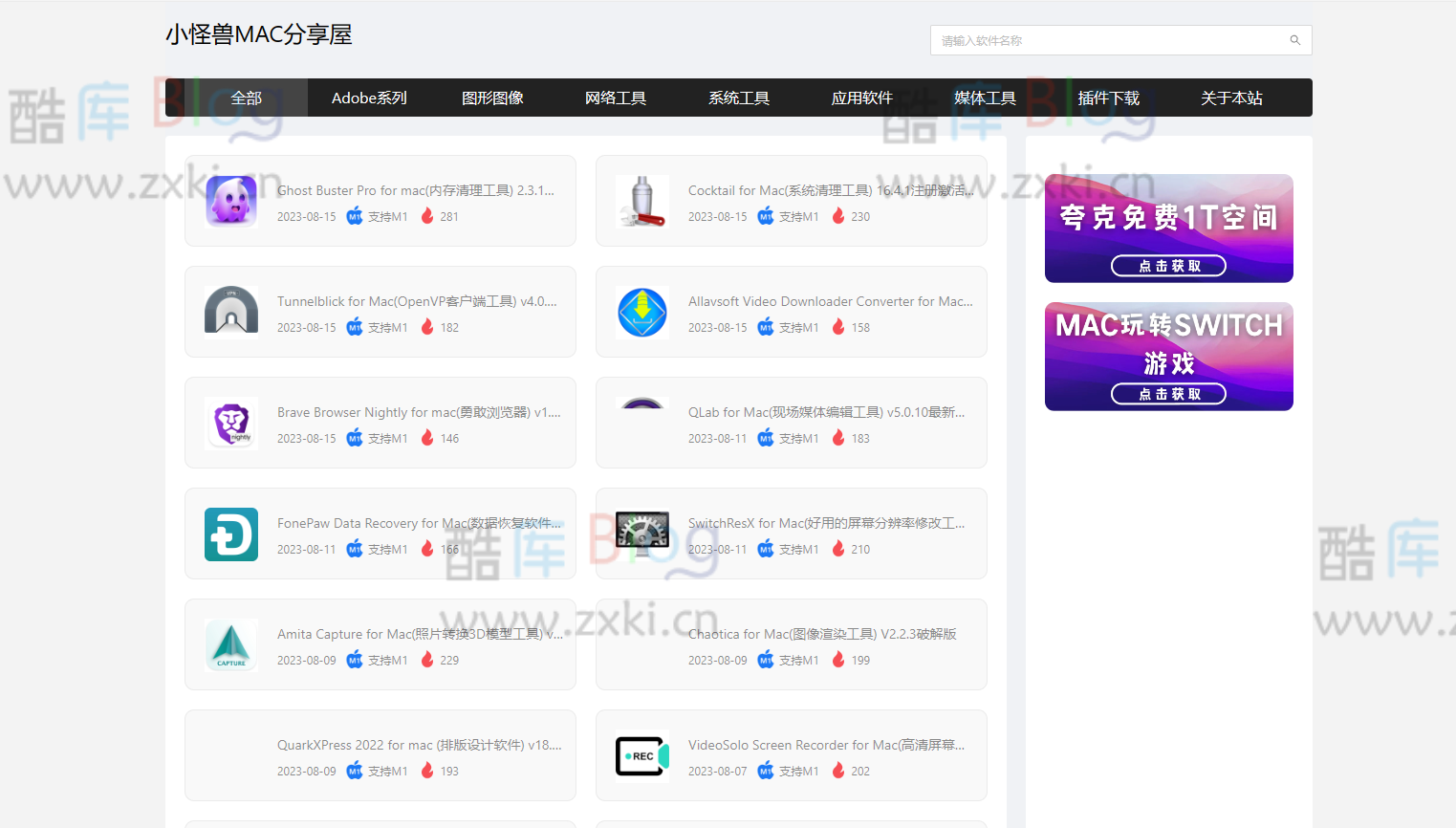Click inside the software search input box

coord(1099,40)
